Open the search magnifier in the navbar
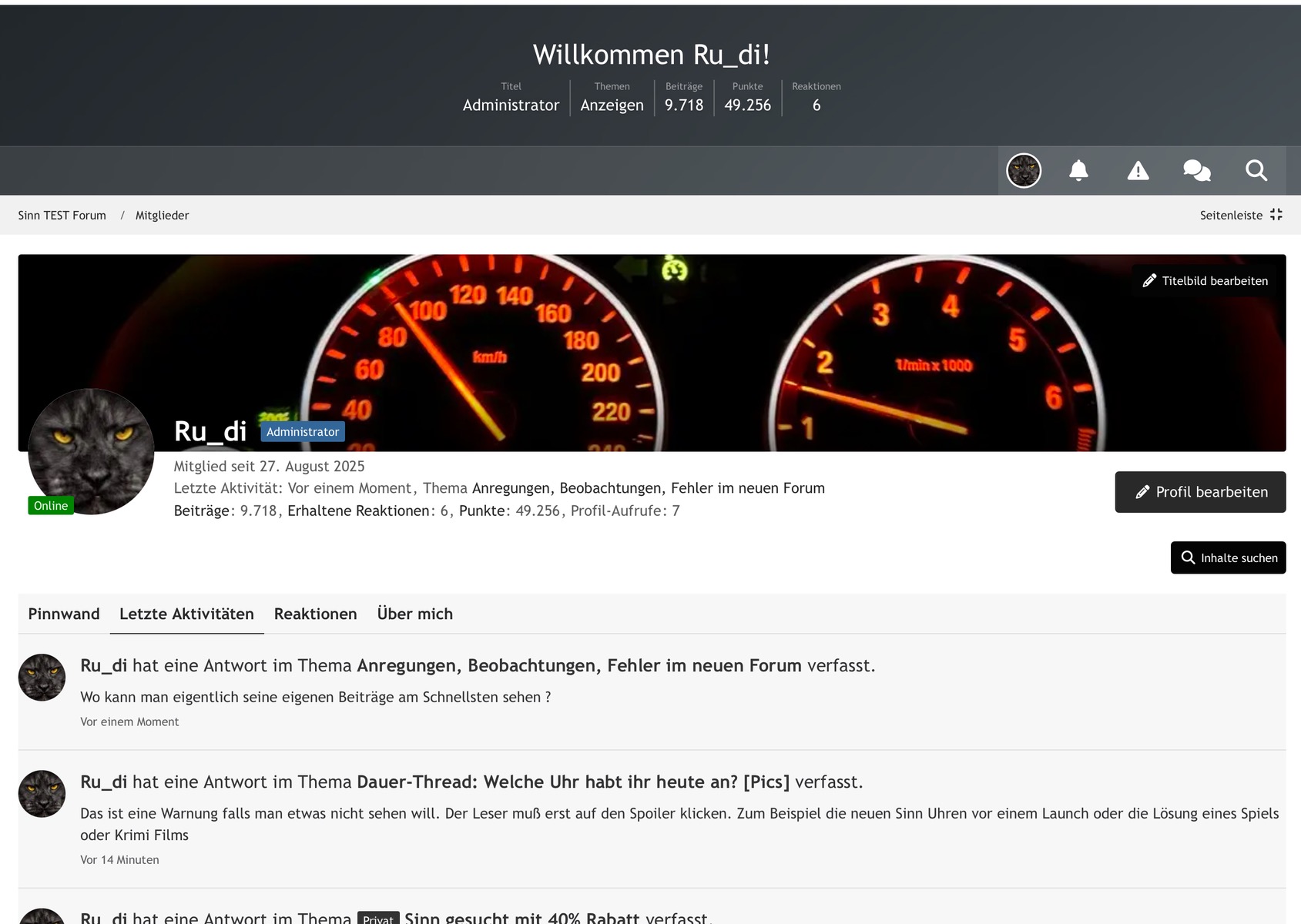The height and width of the screenshot is (924, 1301). (1256, 170)
